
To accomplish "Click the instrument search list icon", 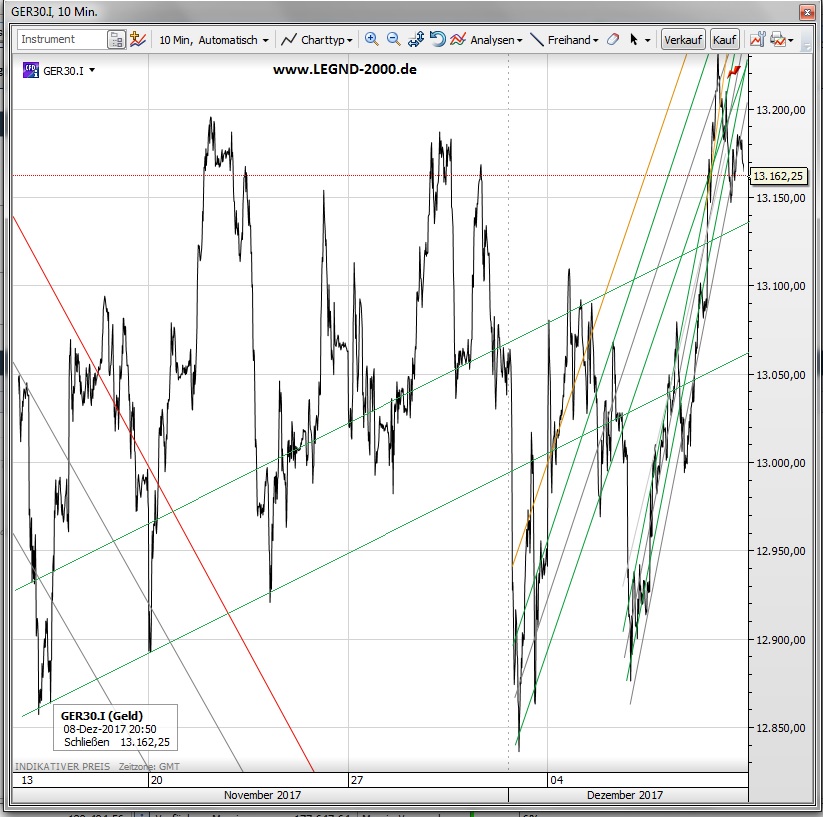I will (x=117, y=40).
